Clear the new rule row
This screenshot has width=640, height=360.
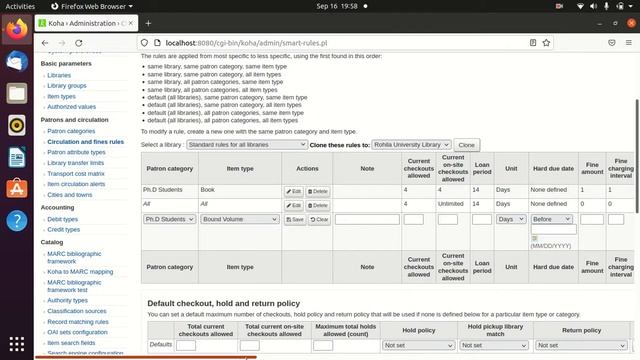[x=319, y=220]
